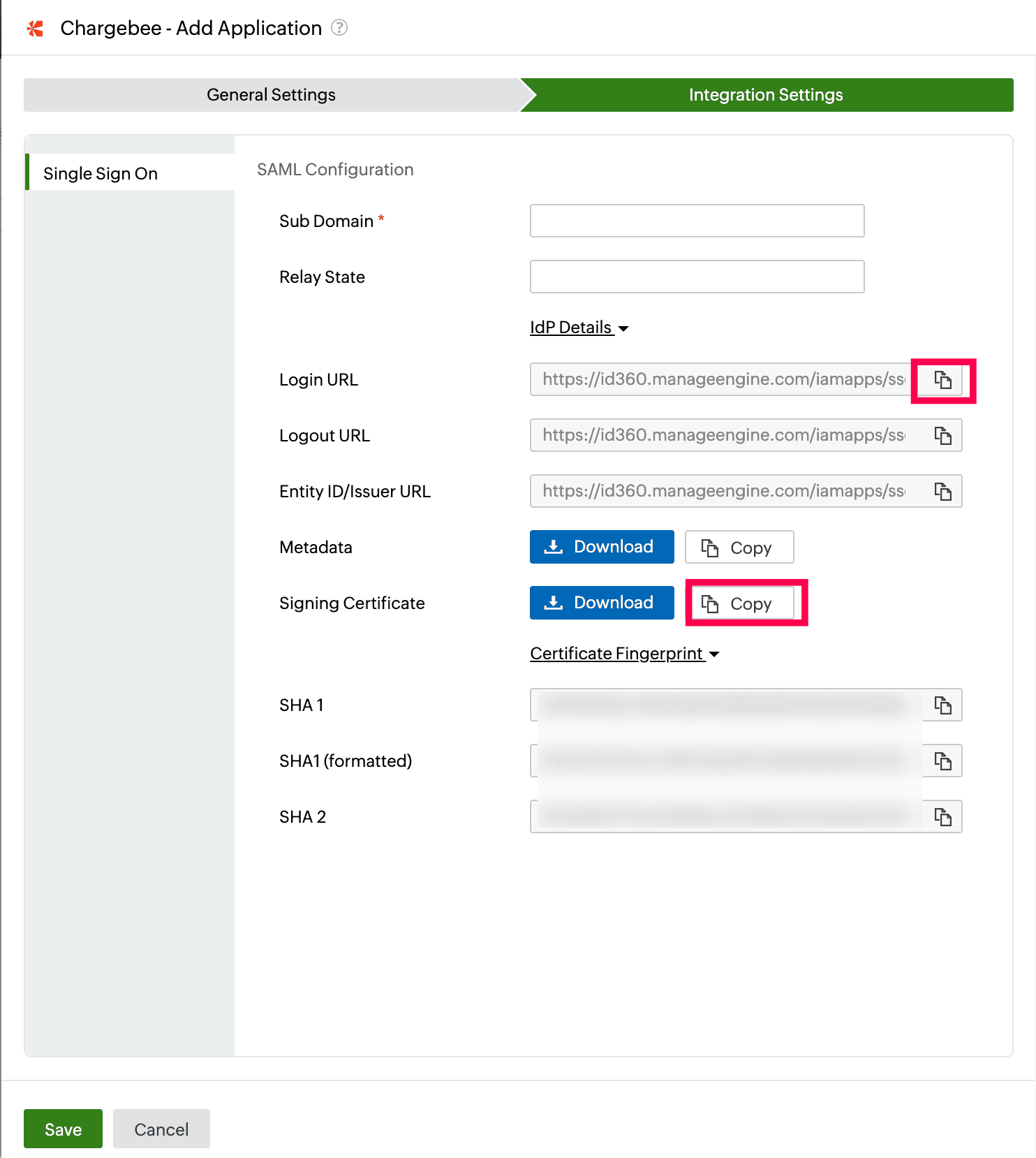Copy the Entity ID/Issuer URL value
This screenshot has width=1036, height=1158.
(x=943, y=492)
